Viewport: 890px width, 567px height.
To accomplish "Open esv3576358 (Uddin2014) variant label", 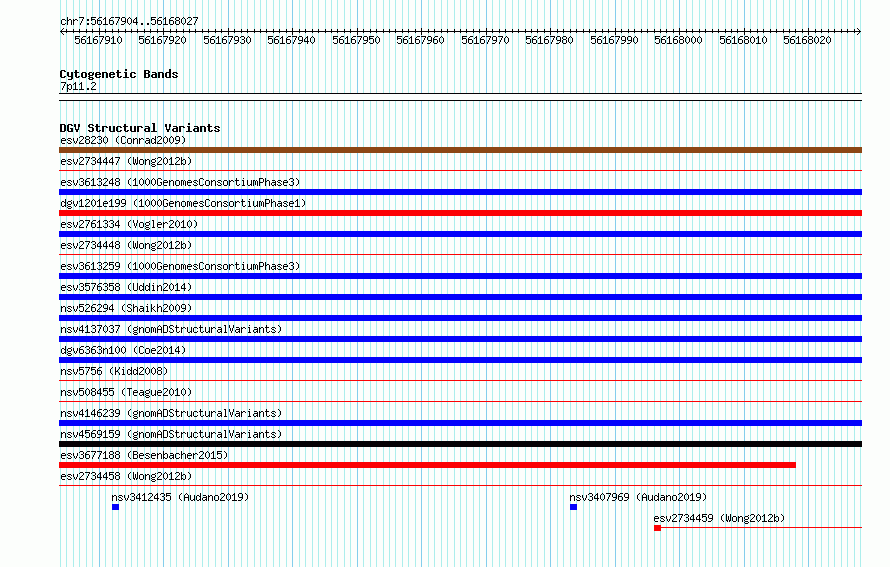I will [x=126, y=287].
